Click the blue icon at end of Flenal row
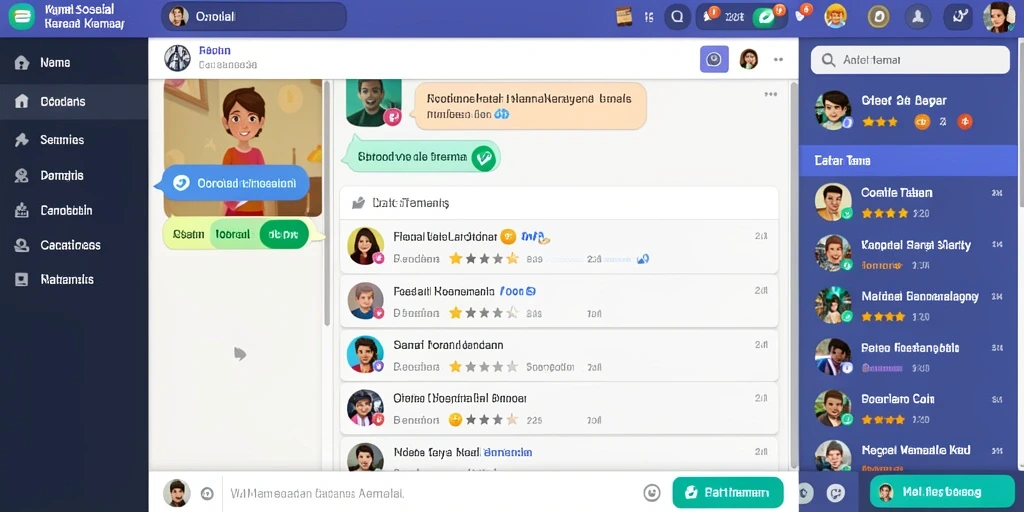Screen dimensions: 1024x512 coord(643,259)
